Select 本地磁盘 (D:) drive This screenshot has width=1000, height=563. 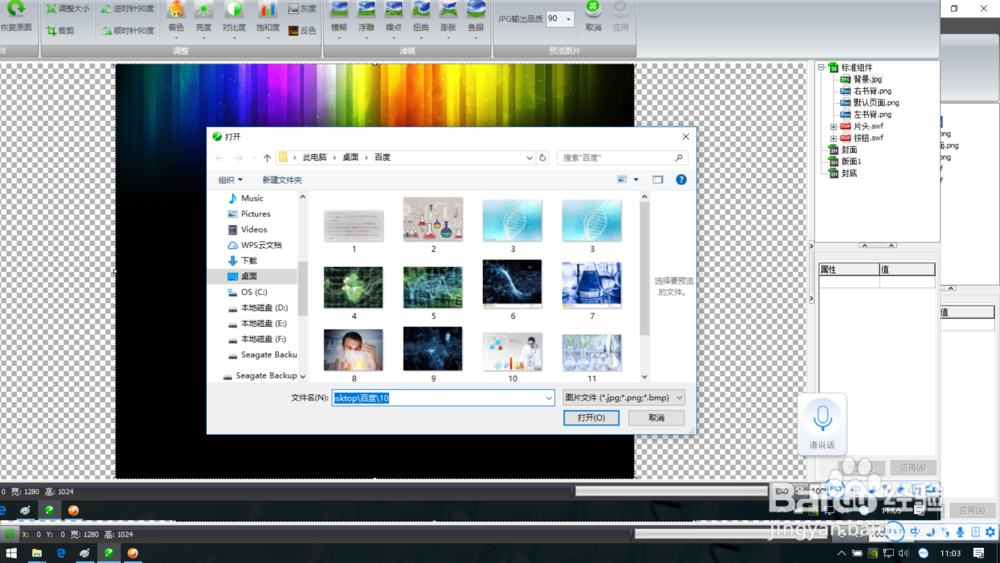[258, 308]
